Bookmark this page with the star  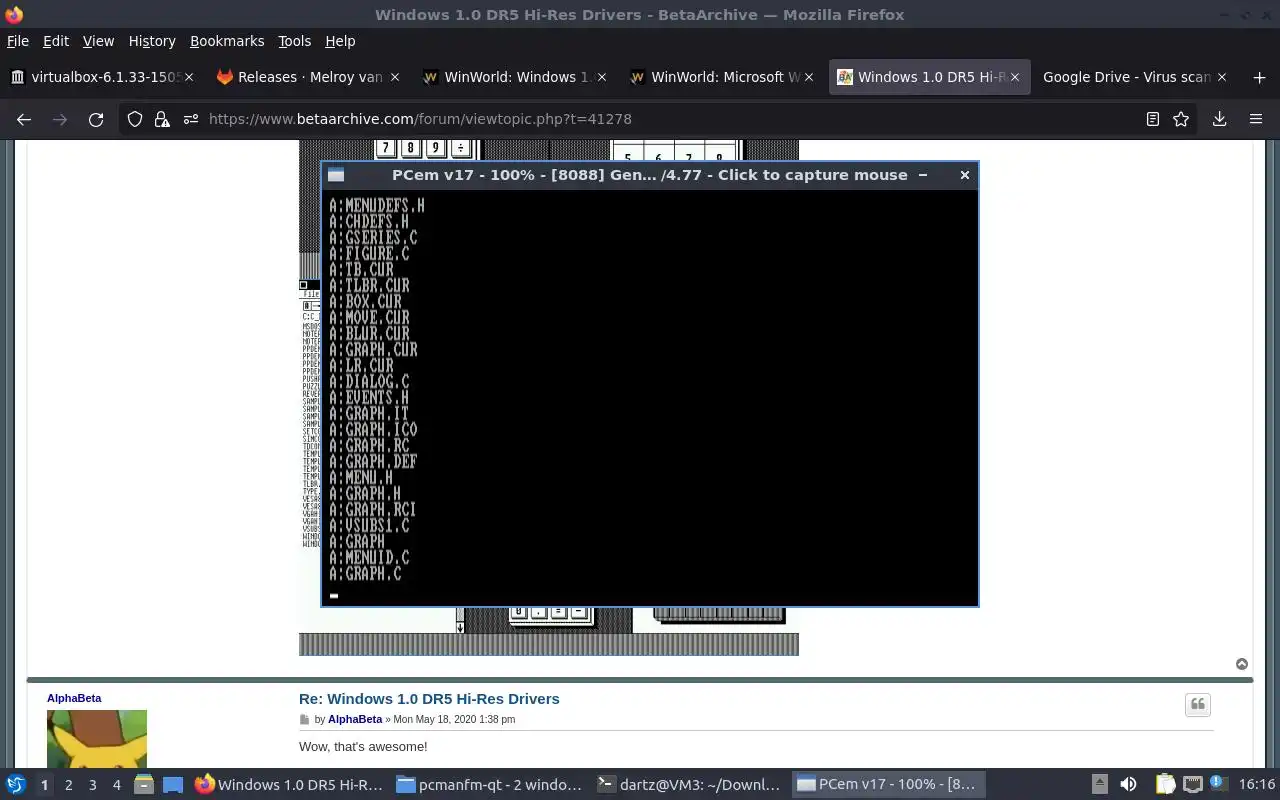click(x=1181, y=119)
